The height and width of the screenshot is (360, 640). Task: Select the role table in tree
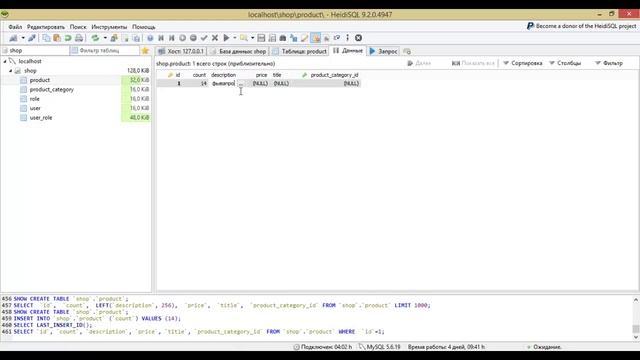tap(34, 99)
